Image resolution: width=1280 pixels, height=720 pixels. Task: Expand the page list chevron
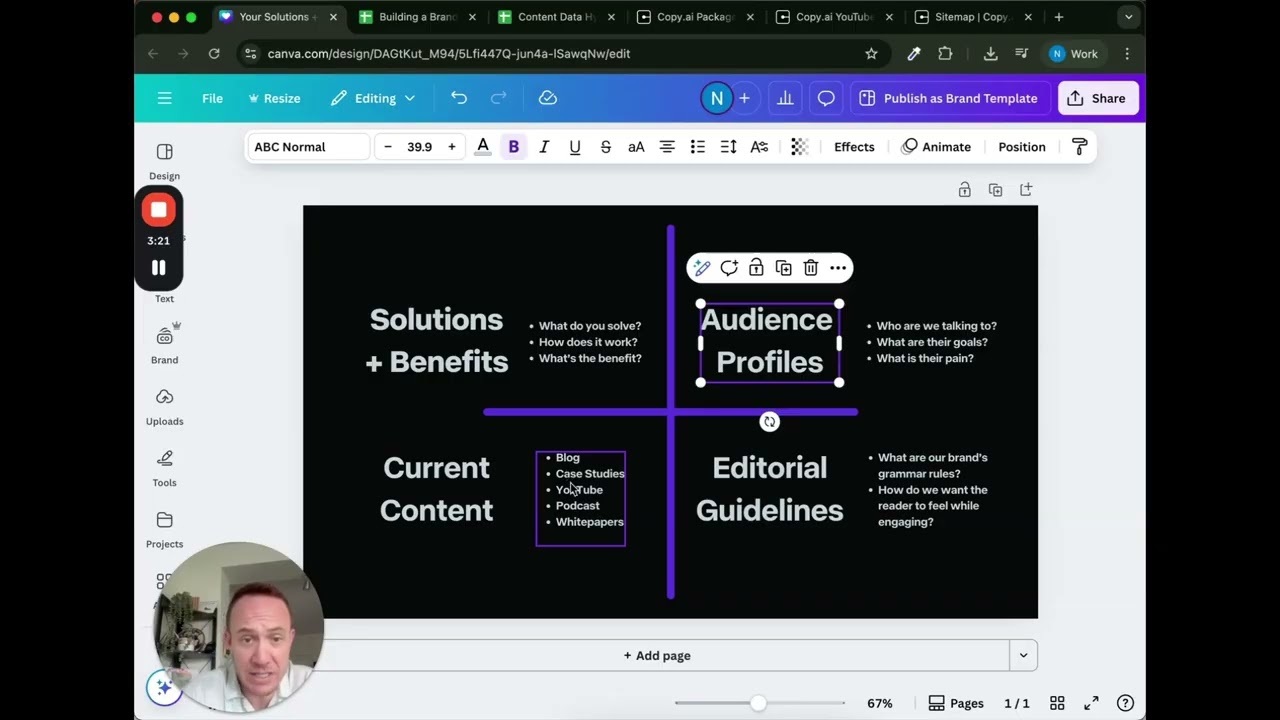[x=1023, y=656]
